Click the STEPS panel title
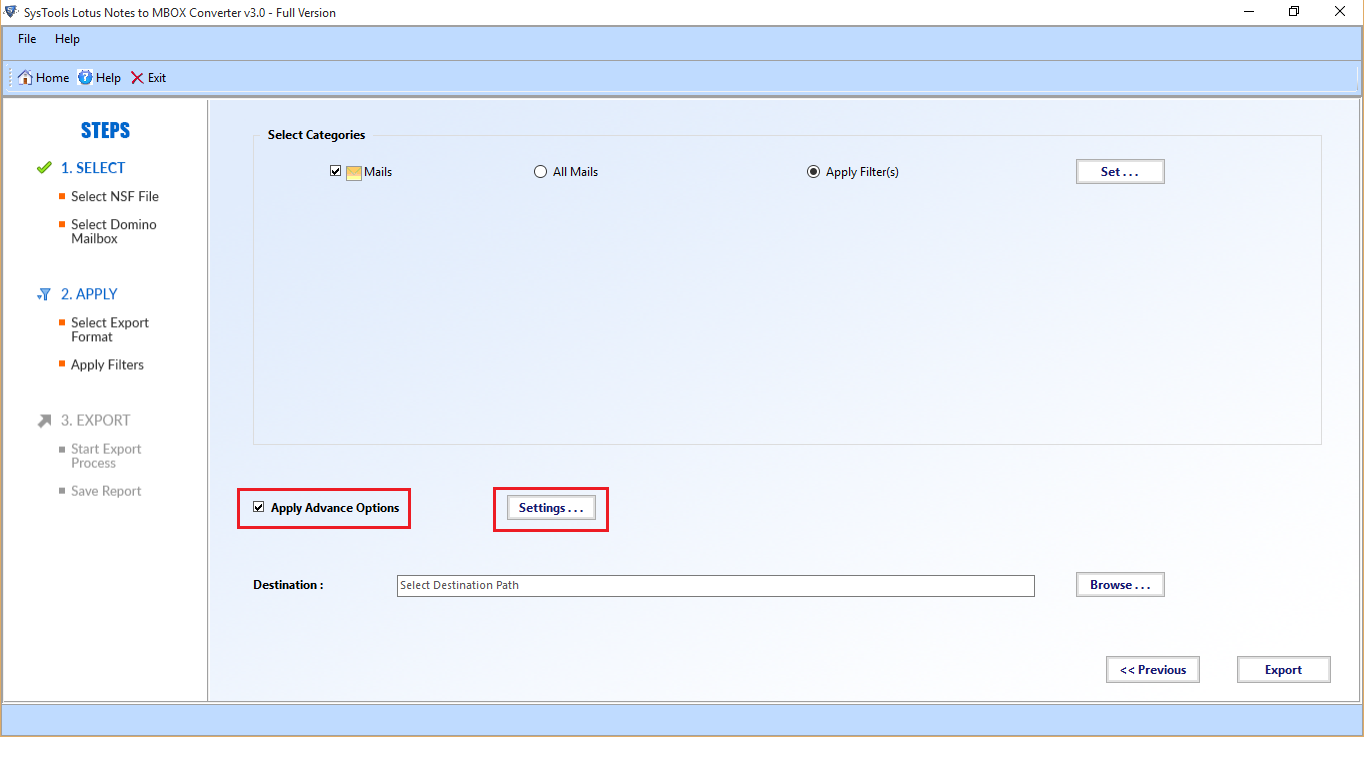Image resolution: width=1366 pixels, height=768 pixels. (105, 131)
